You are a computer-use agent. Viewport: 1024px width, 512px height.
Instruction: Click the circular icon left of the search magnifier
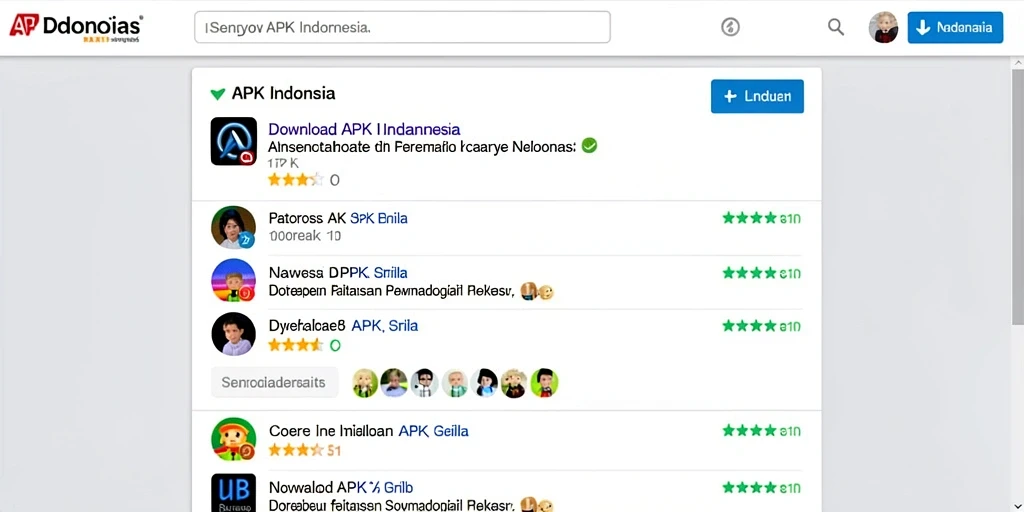coord(730,27)
